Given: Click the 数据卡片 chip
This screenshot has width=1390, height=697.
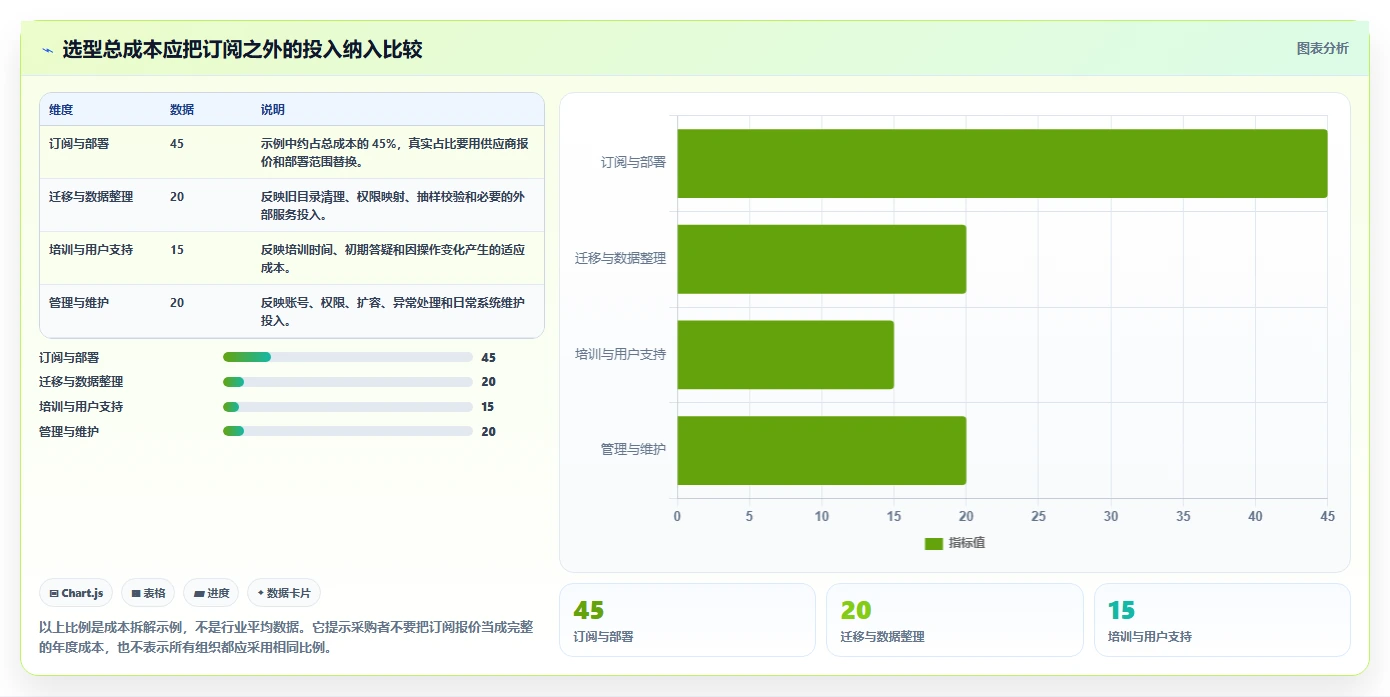Looking at the screenshot, I should (284, 593).
